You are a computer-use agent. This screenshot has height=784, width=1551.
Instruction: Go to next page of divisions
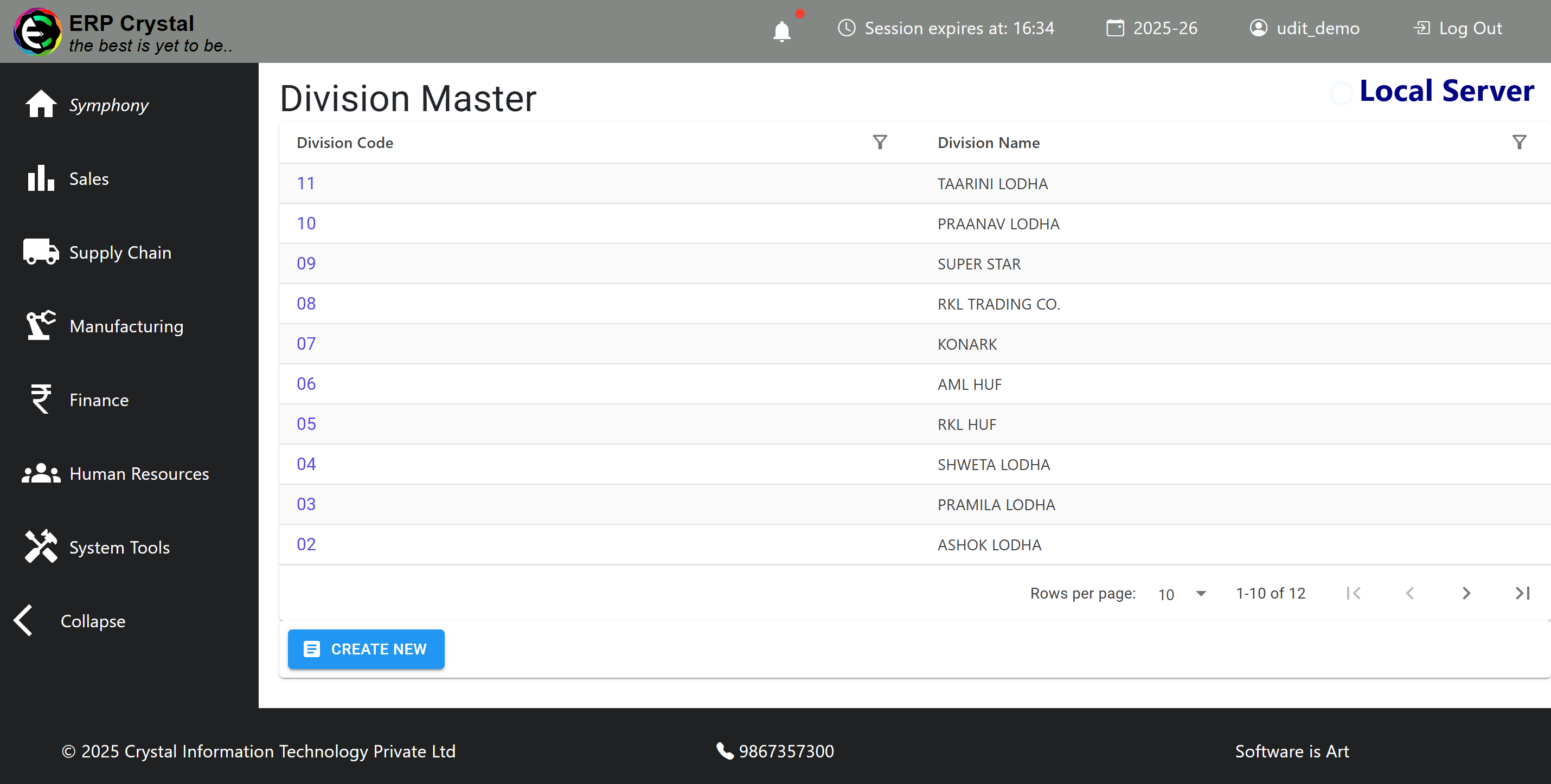[1465, 593]
